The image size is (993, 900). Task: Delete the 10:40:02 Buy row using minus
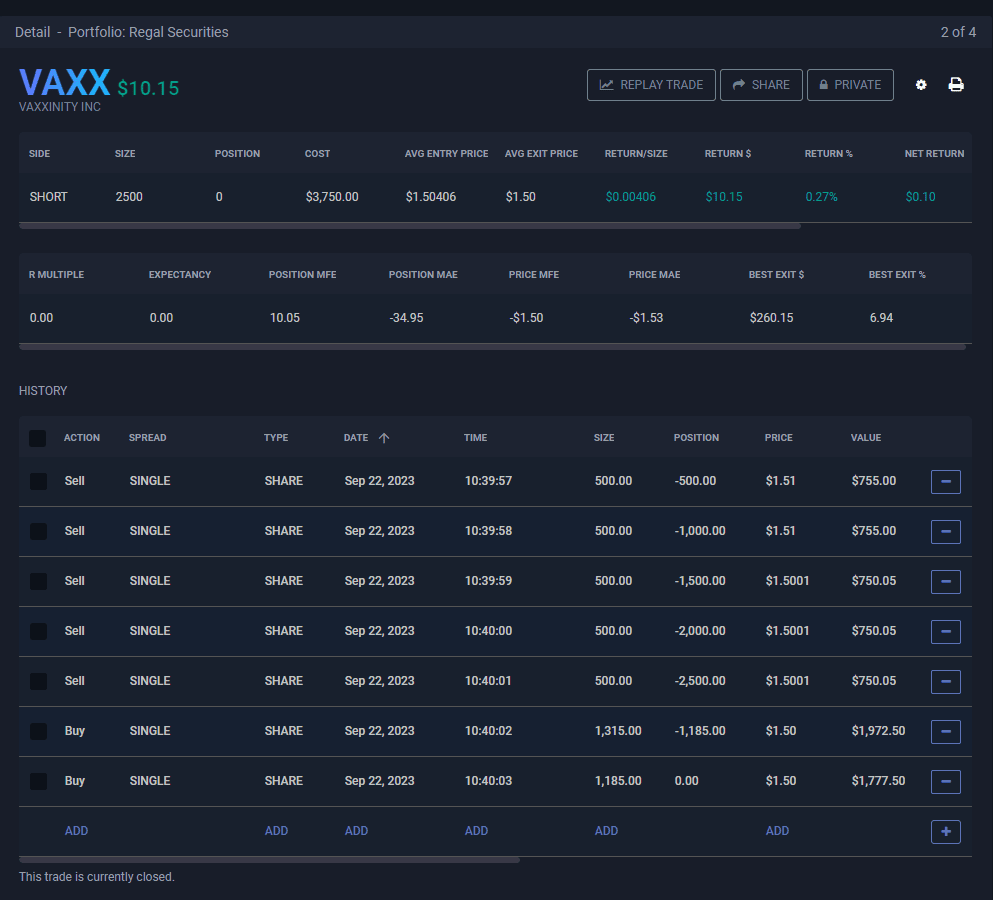(945, 732)
